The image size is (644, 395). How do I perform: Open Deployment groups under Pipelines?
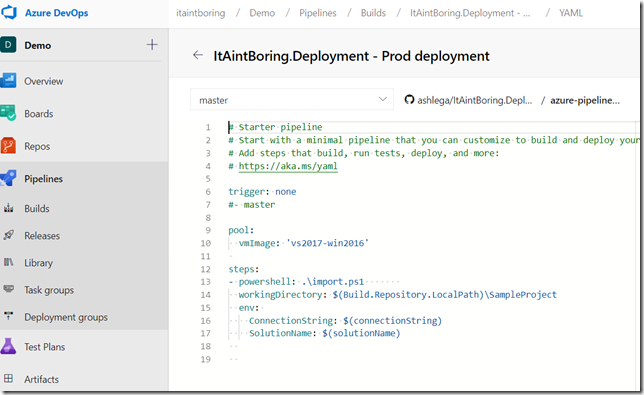[66, 317]
